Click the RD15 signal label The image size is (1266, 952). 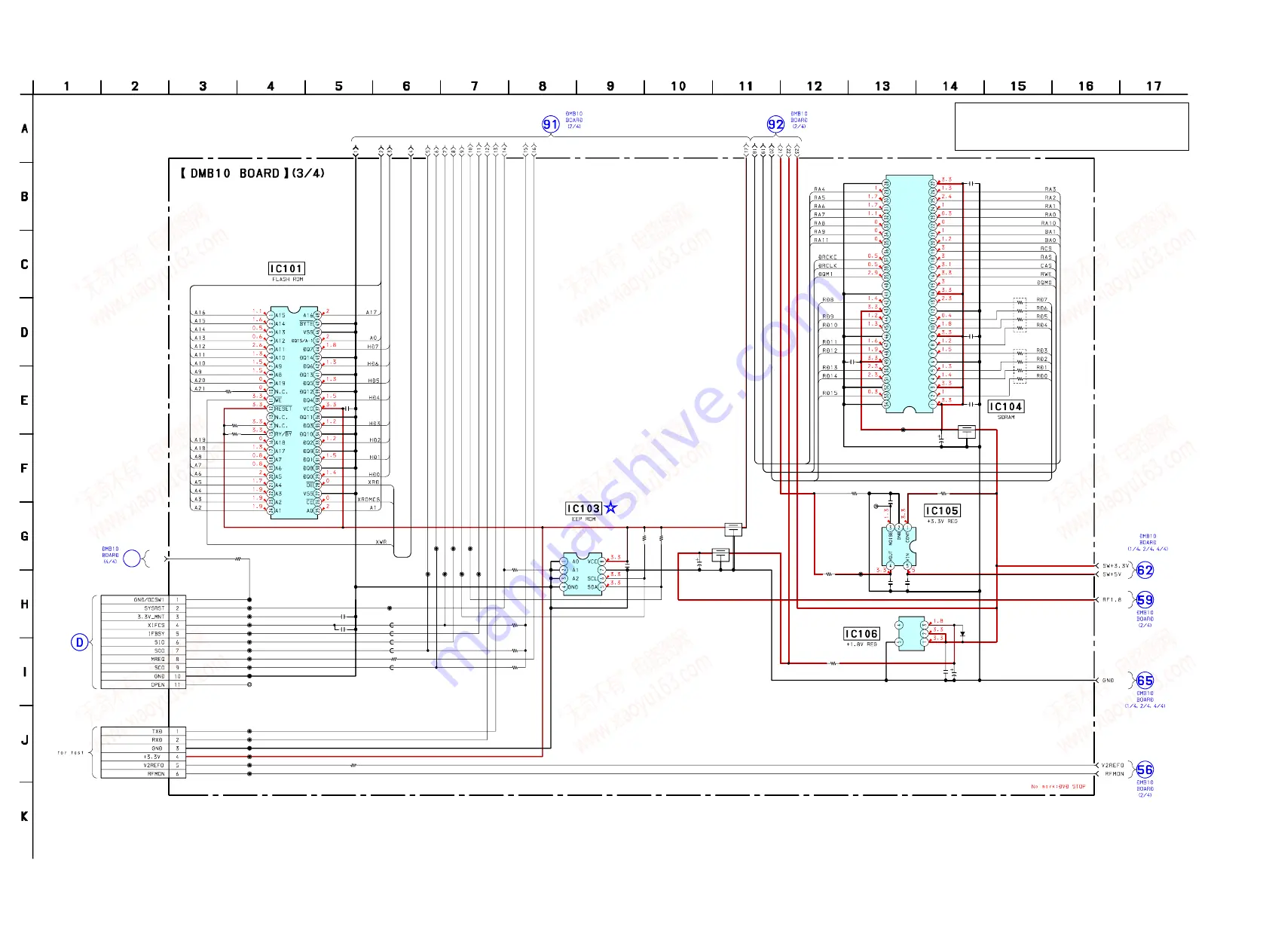coord(830,393)
